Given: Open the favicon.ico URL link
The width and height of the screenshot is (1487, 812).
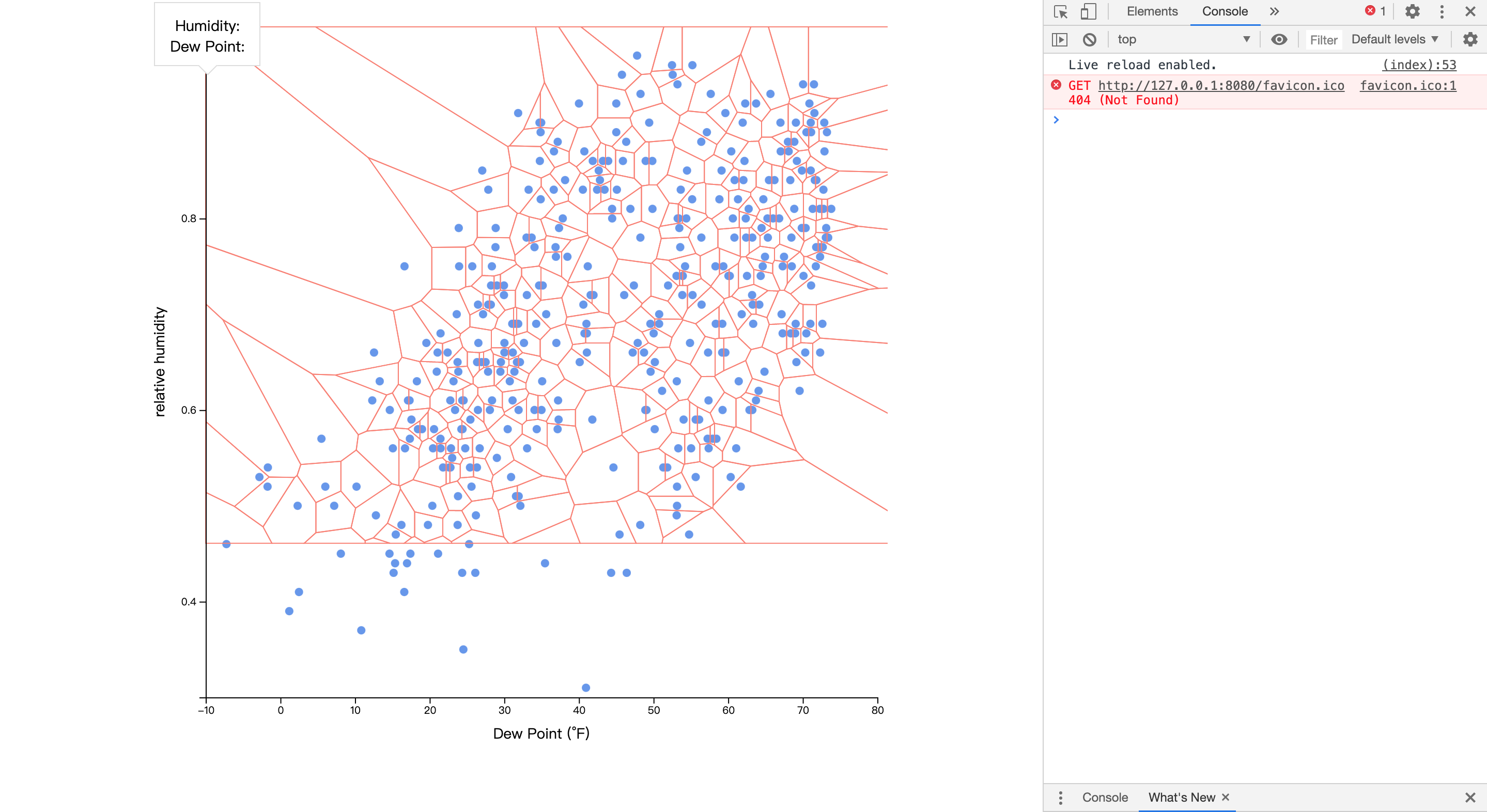Looking at the screenshot, I should click(x=1221, y=85).
